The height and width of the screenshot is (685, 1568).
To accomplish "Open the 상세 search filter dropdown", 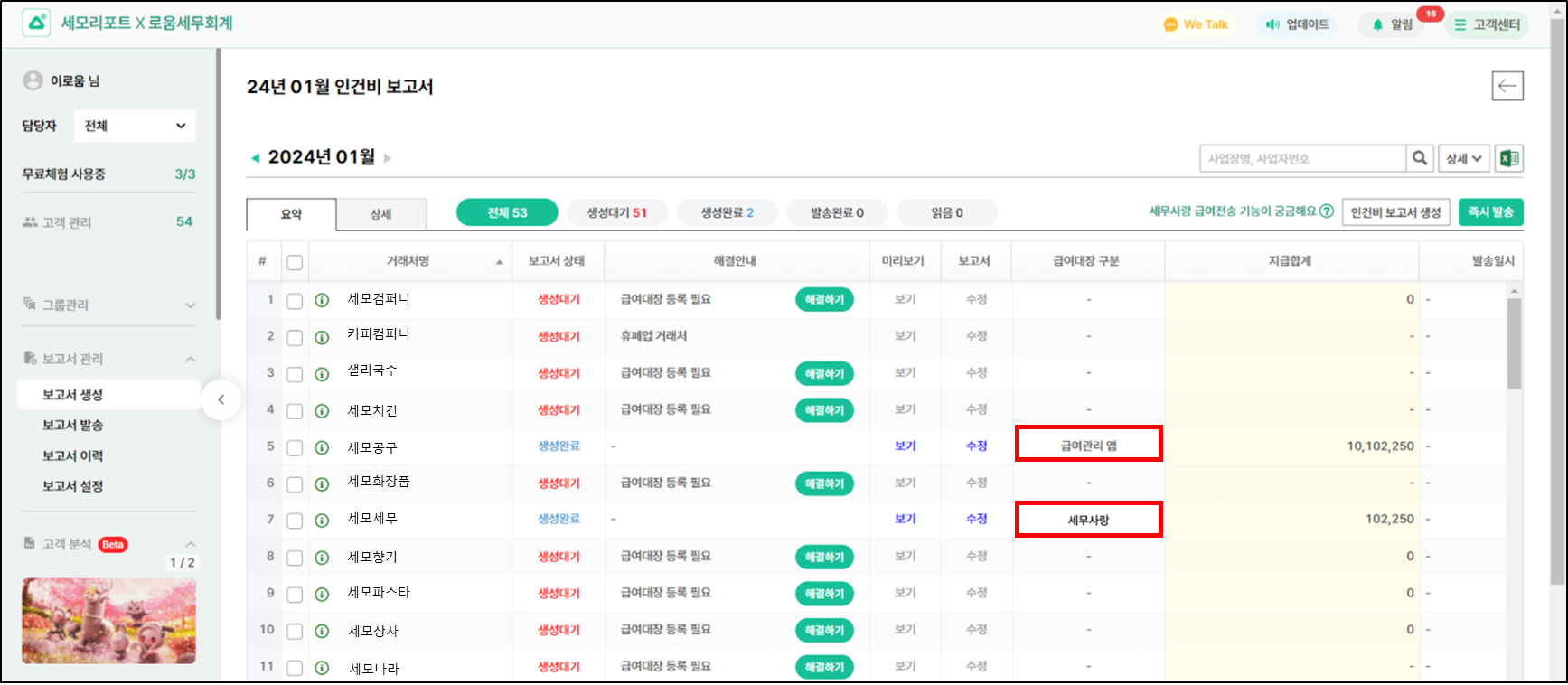I will pyautogui.click(x=1463, y=158).
